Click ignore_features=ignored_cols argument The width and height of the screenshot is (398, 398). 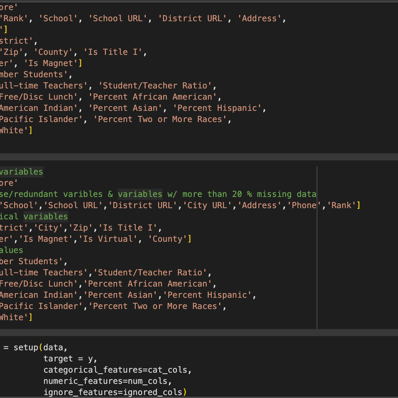pos(113,392)
